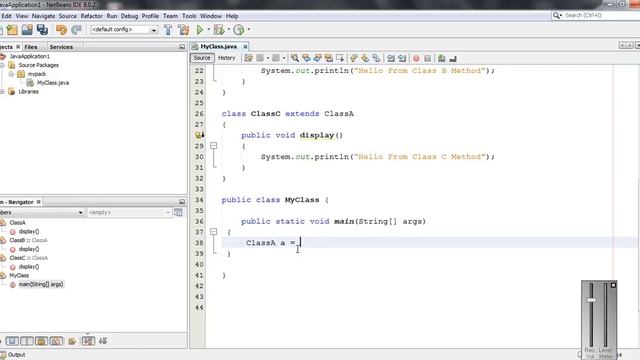640x360 pixels.
Task: Click the Find Previous Occurrence icon
Action: [x=306, y=58]
